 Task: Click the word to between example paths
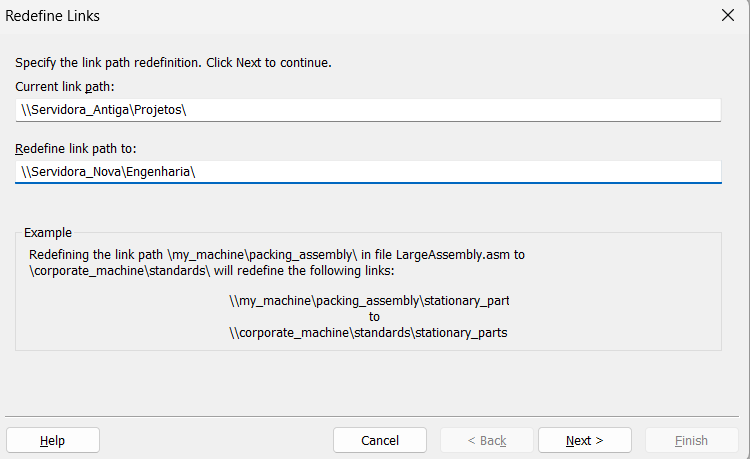tap(374, 317)
